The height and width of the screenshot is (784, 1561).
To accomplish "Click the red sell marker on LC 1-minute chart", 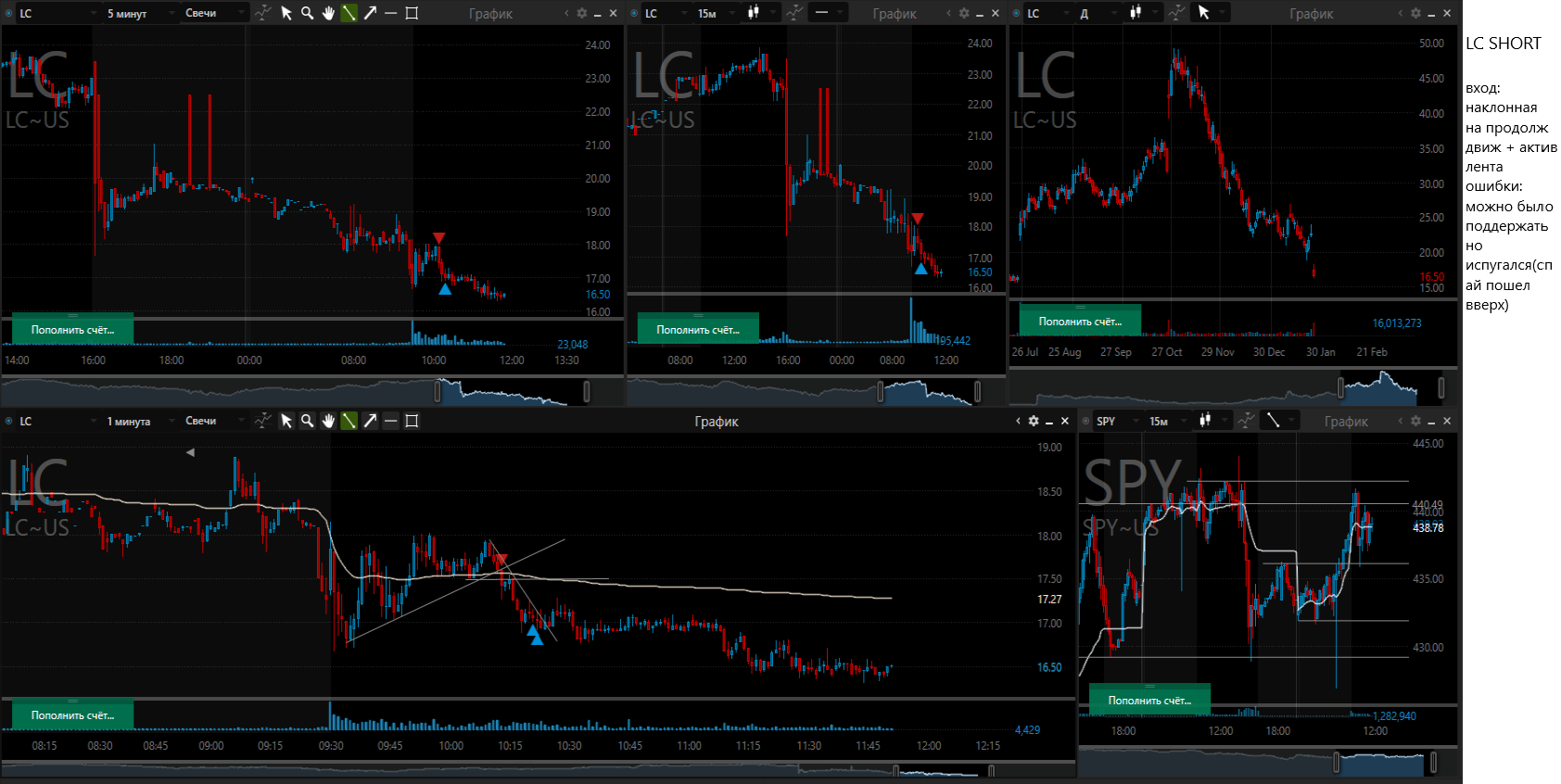I will [501, 559].
